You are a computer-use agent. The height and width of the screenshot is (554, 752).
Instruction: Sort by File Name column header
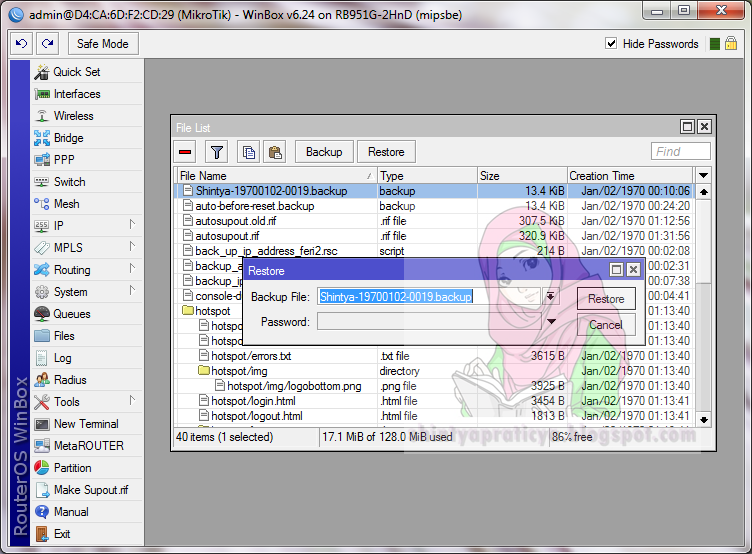coord(277,176)
